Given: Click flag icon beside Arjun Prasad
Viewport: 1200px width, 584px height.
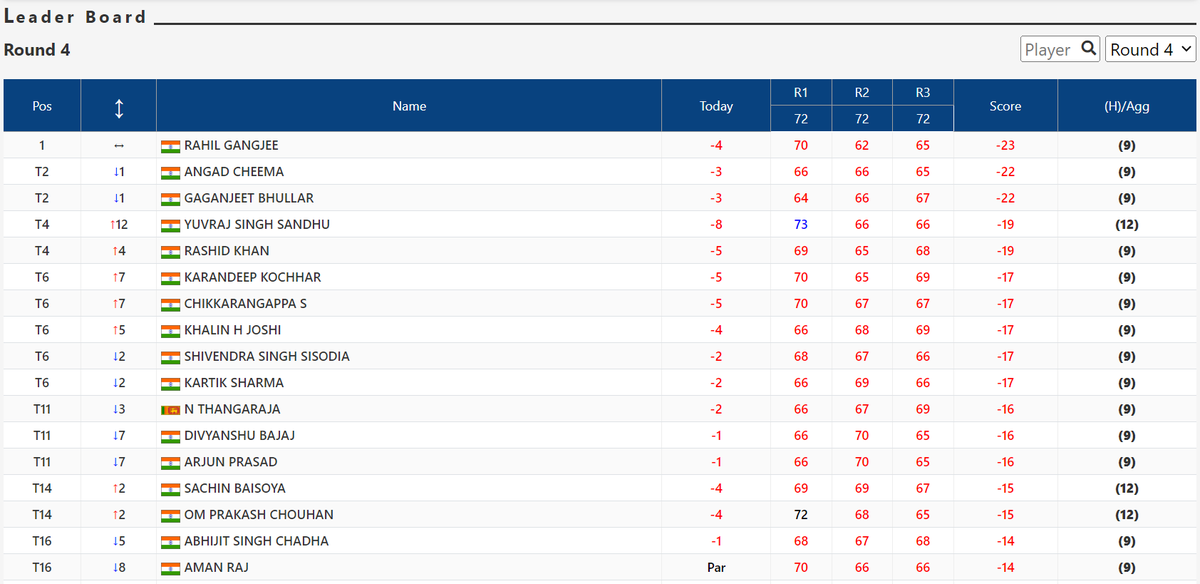Looking at the screenshot, I should [x=170, y=463].
